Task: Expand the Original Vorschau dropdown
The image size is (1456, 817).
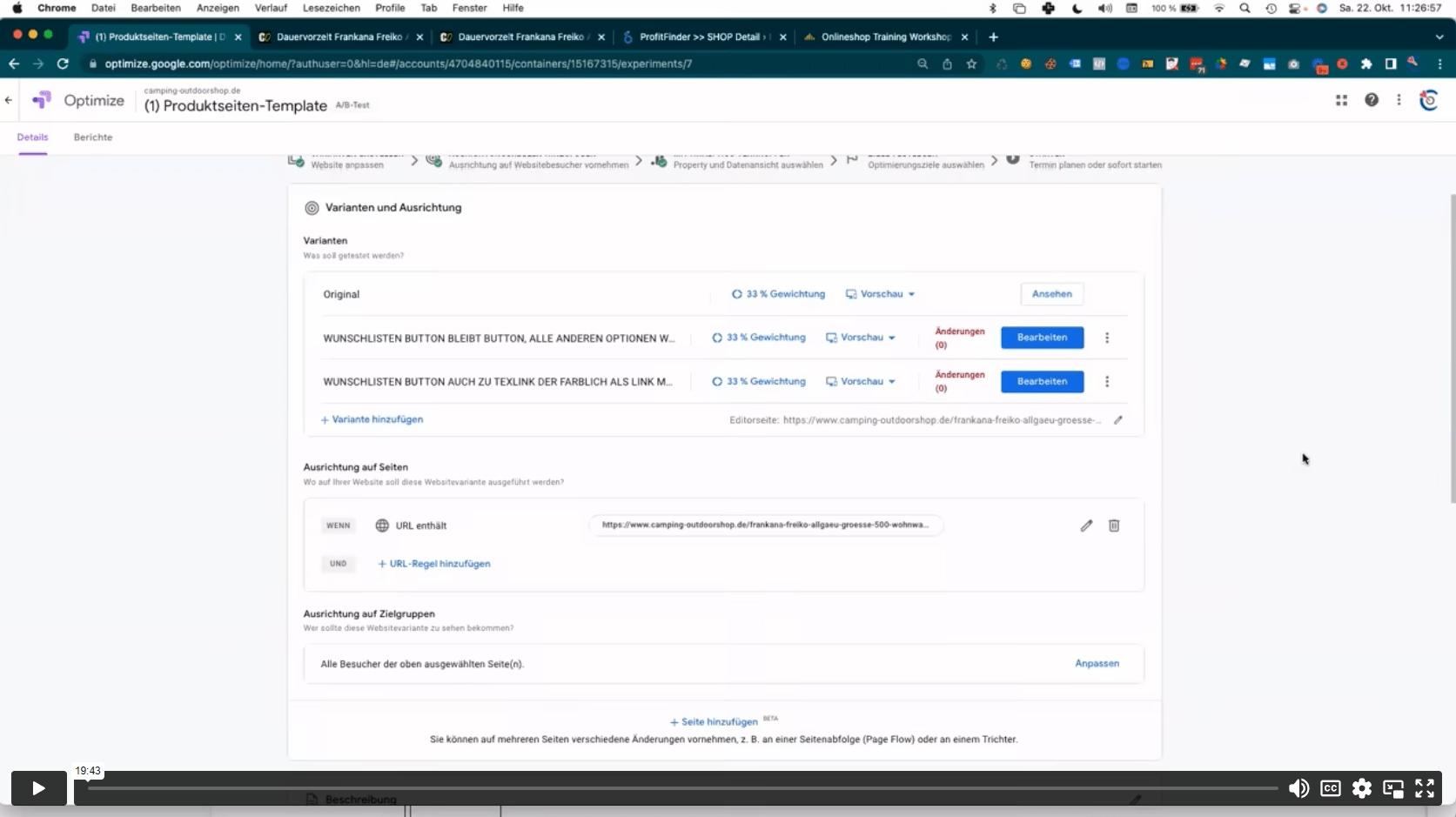Action: pyautogui.click(x=881, y=294)
